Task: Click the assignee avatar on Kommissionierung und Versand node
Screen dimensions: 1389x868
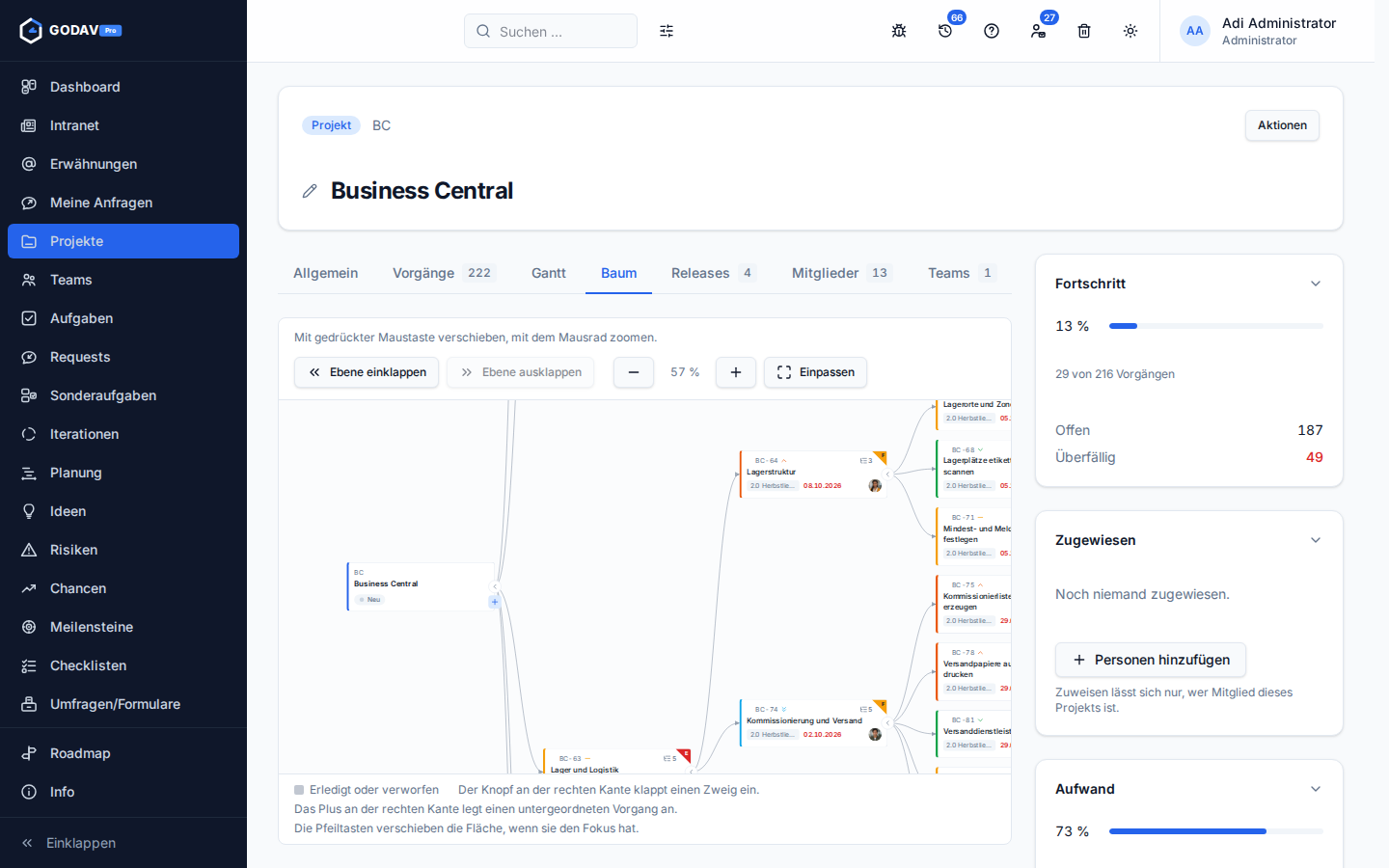Action: tap(875, 734)
